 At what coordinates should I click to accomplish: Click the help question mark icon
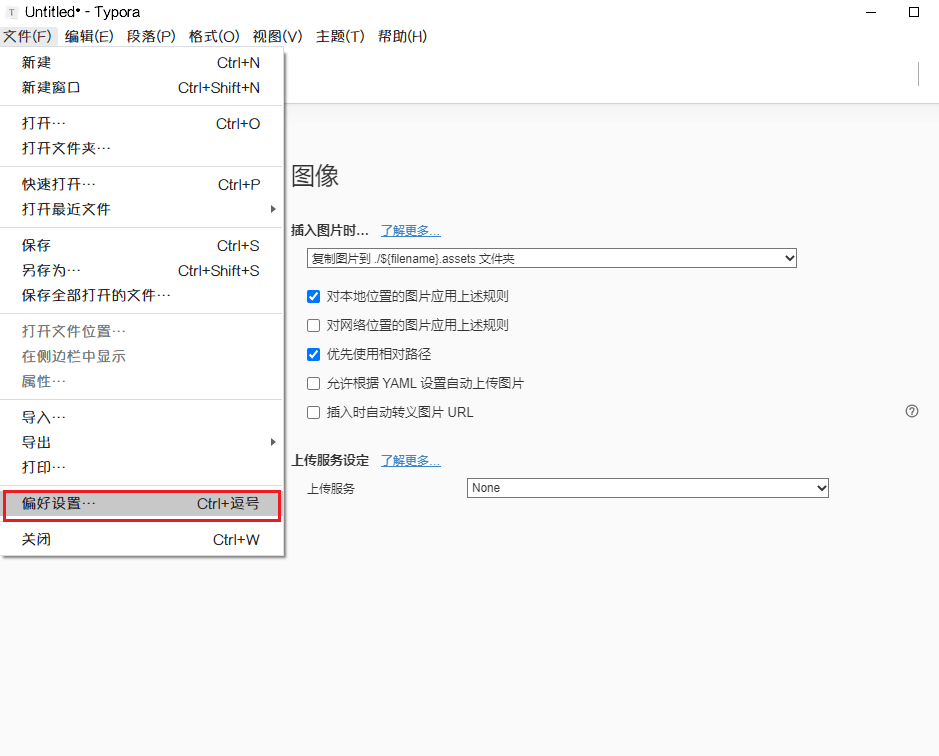(x=911, y=411)
